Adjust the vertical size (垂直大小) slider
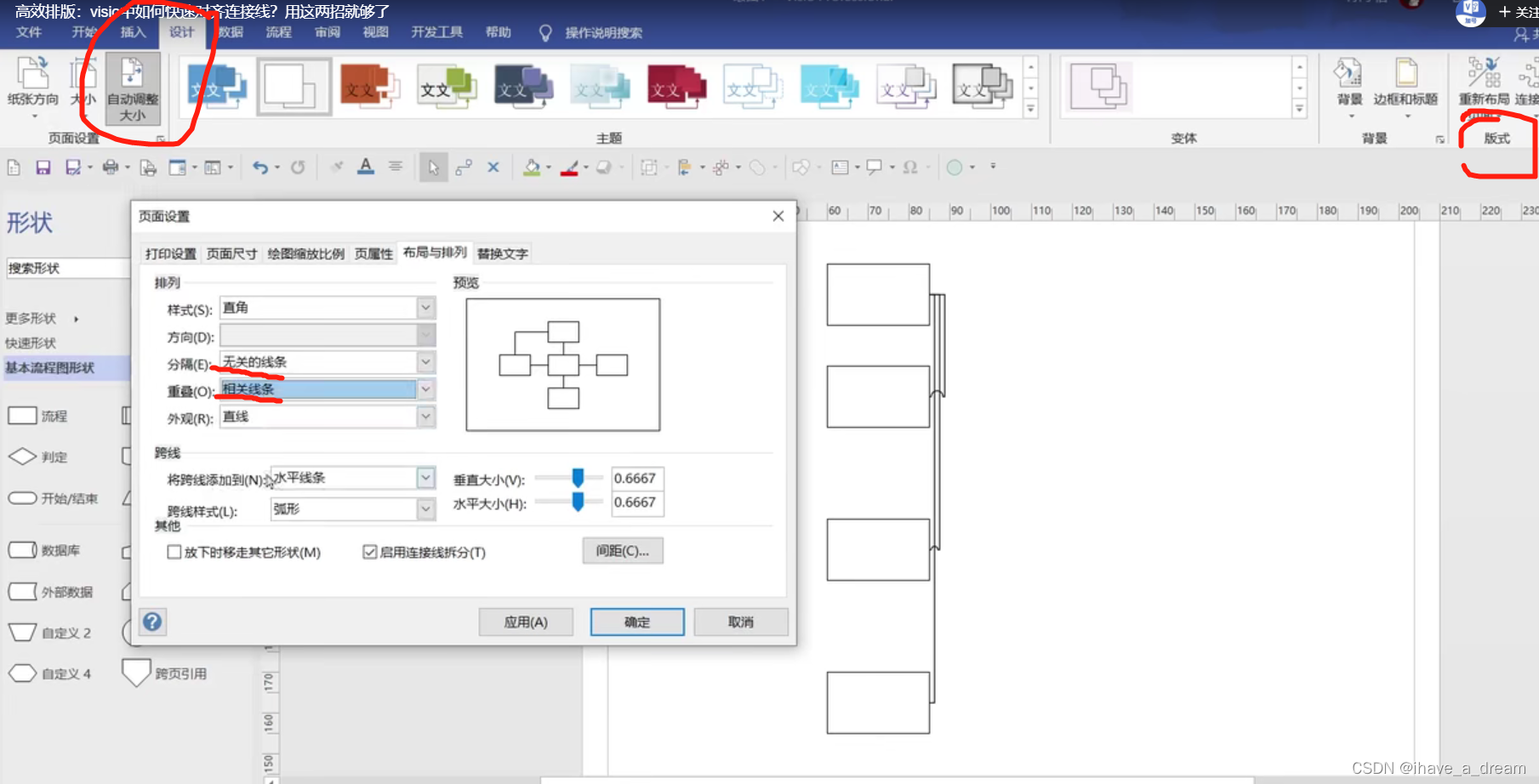 [578, 478]
